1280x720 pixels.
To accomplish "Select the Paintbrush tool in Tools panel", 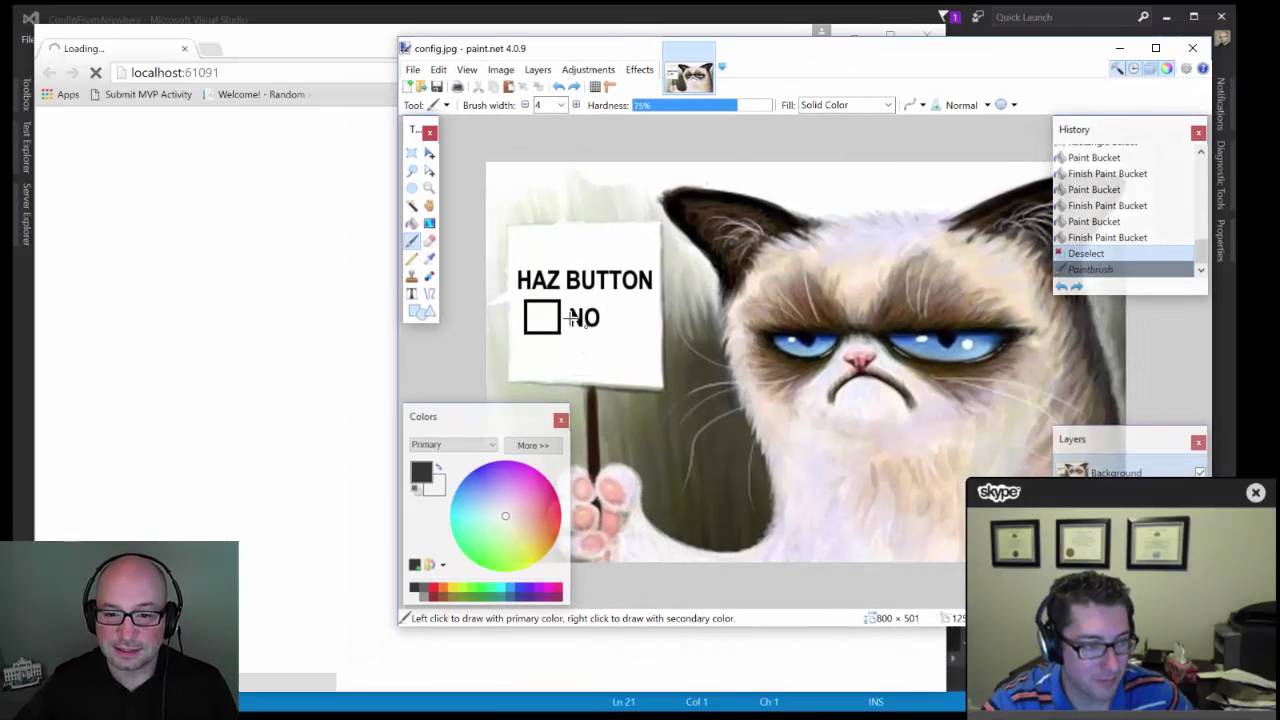I will click(412, 241).
